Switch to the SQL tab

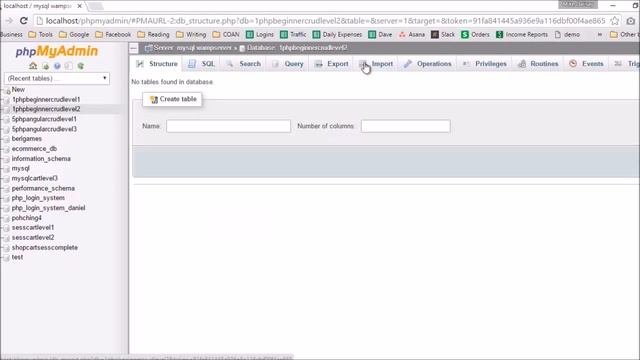pos(202,64)
